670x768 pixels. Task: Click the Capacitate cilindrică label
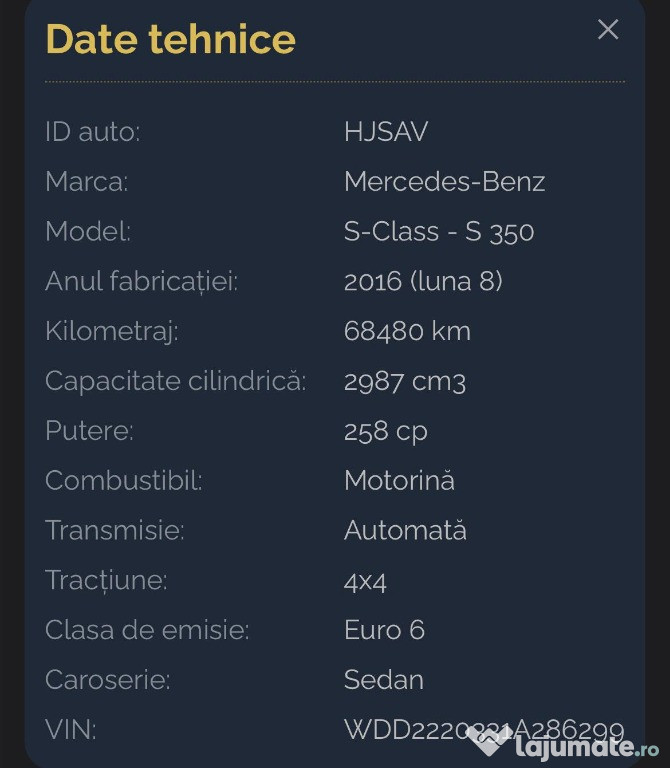click(x=175, y=381)
